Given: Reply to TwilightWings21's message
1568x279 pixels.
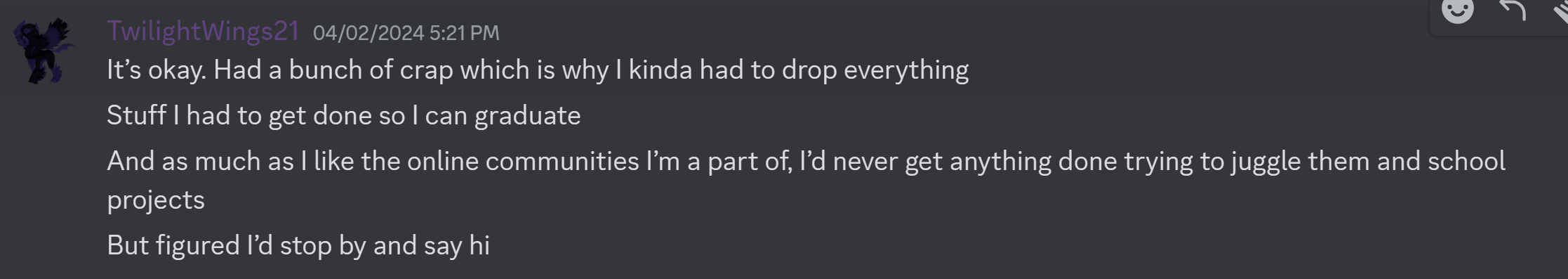Looking at the screenshot, I should [x=1512, y=10].
